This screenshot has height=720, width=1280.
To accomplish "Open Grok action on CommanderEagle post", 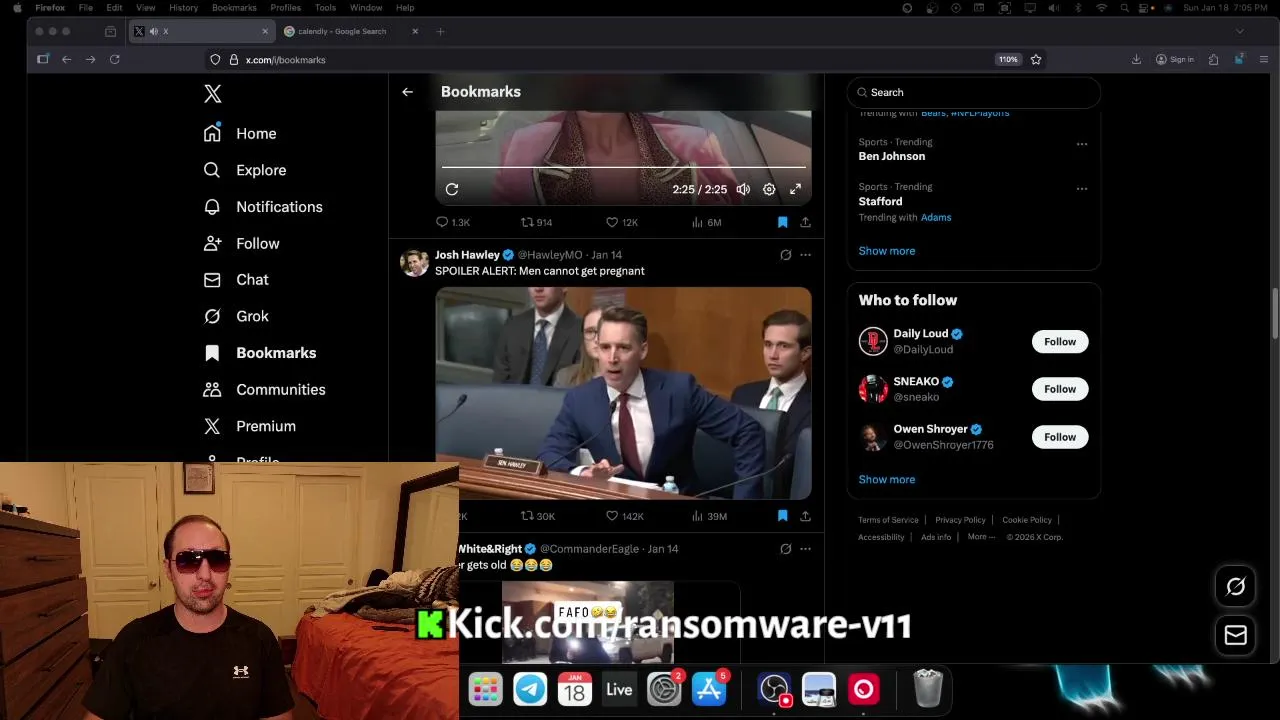I will 786,549.
